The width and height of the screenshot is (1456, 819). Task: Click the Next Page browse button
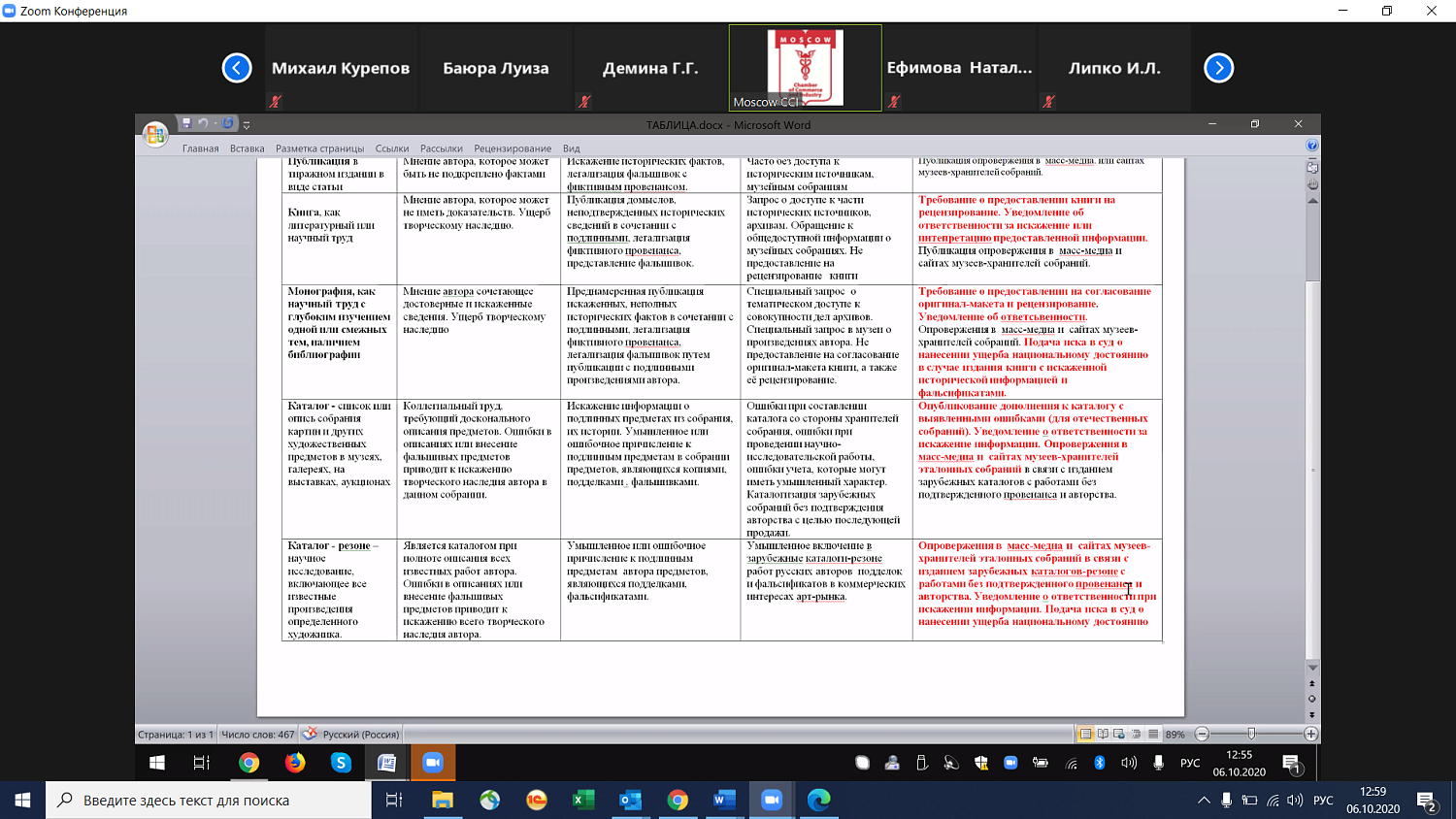point(1312,714)
